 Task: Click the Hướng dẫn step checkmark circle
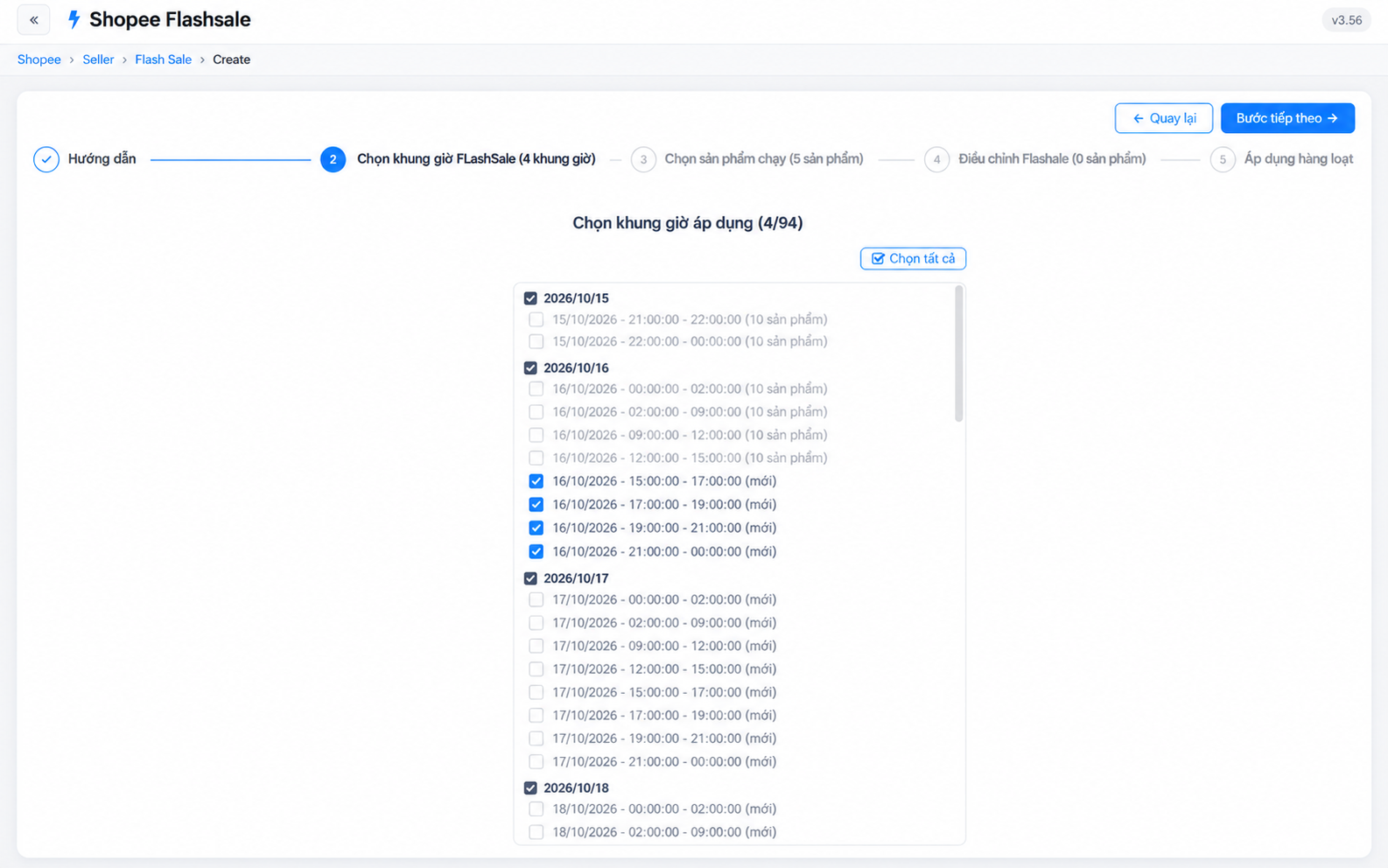click(x=46, y=159)
